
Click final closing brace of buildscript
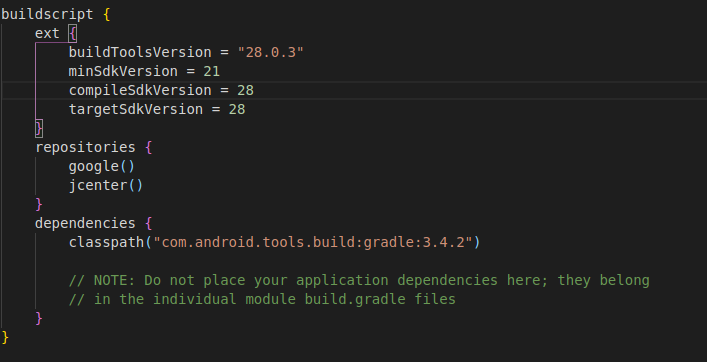click(5, 337)
